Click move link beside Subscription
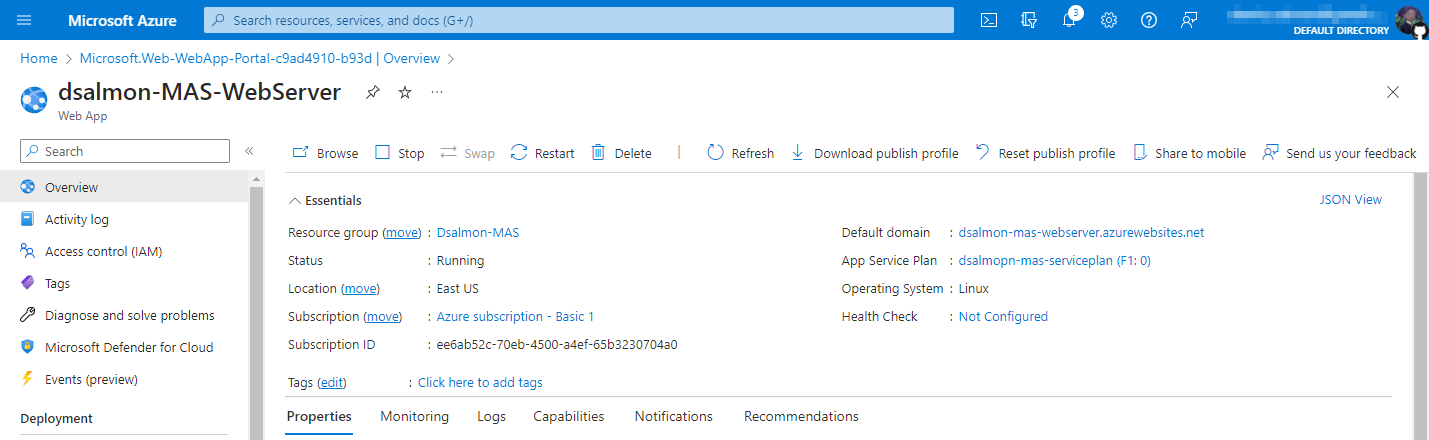 (382, 316)
